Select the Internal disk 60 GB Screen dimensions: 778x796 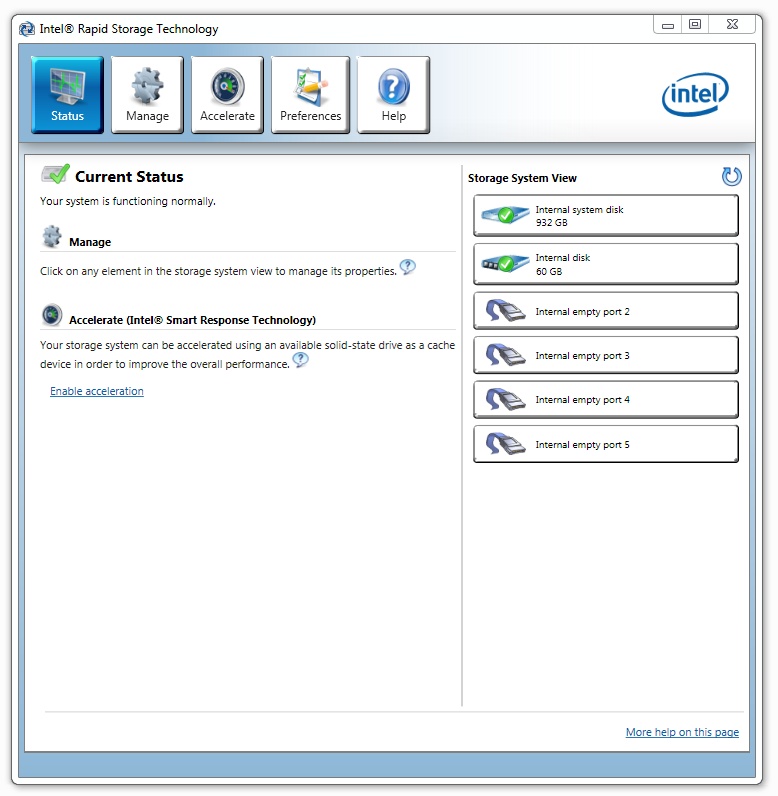pos(606,264)
